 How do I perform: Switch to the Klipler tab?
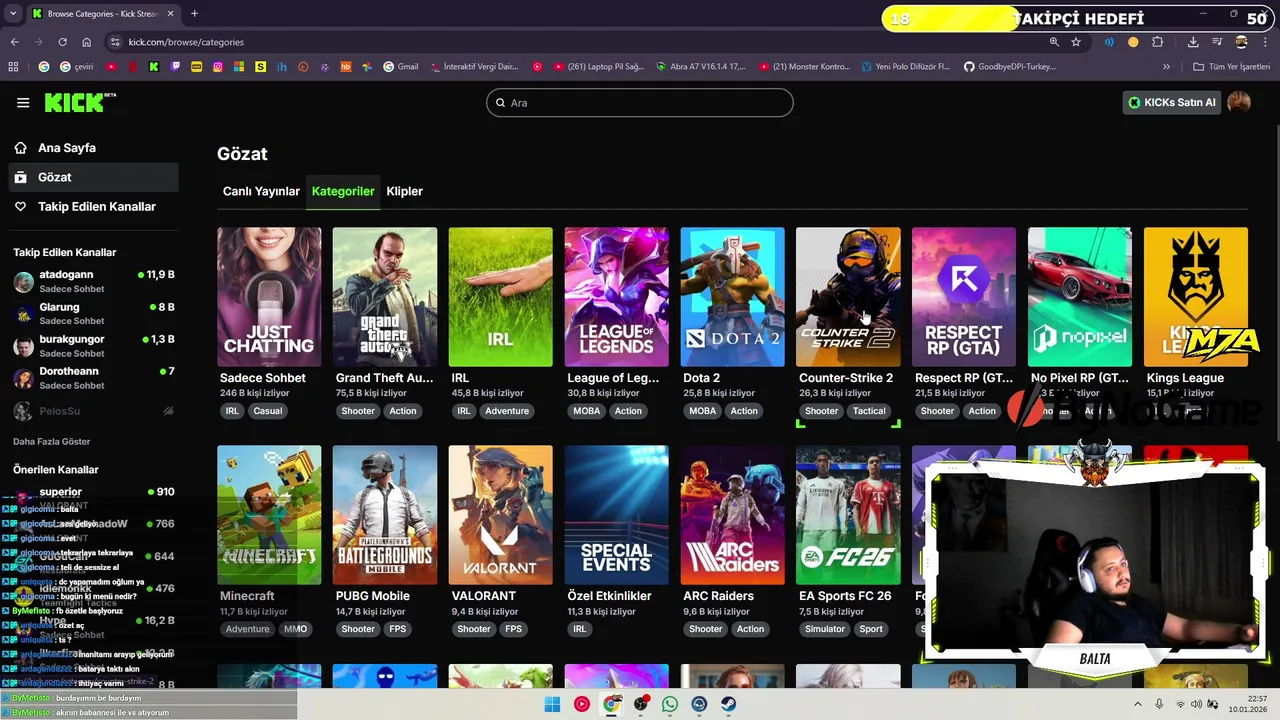(404, 191)
